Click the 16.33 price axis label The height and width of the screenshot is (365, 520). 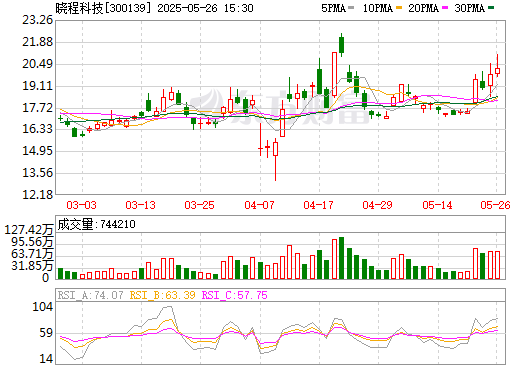point(37,129)
